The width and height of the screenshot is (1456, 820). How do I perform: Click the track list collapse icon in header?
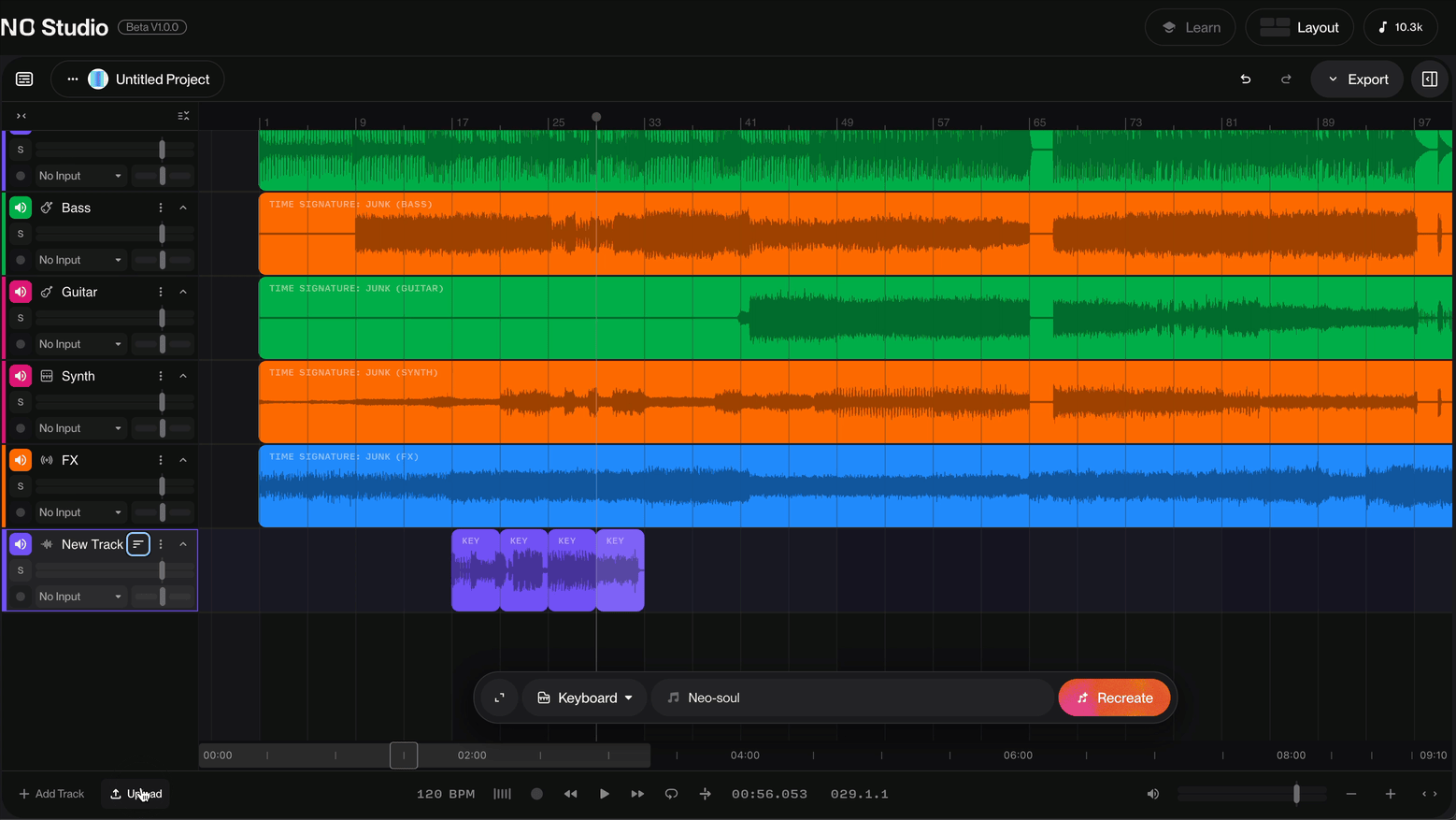tap(183, 116)
